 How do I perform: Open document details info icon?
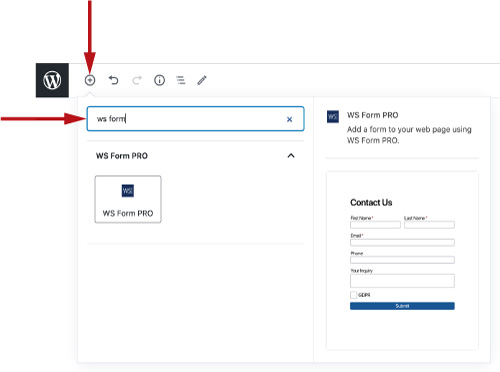coord(159,80)
